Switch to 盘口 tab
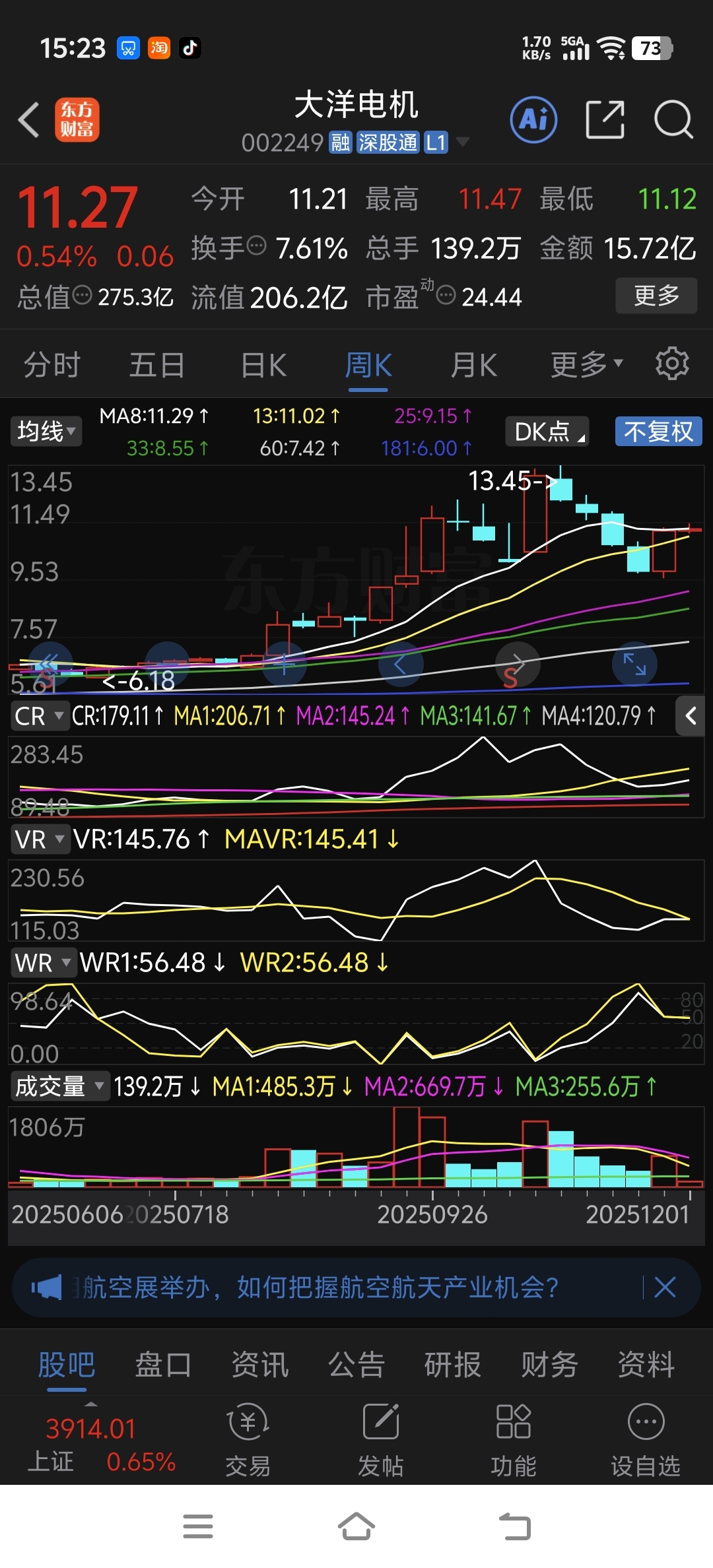This screenshot has height=1568, width=713. (x=163, y=1365)
